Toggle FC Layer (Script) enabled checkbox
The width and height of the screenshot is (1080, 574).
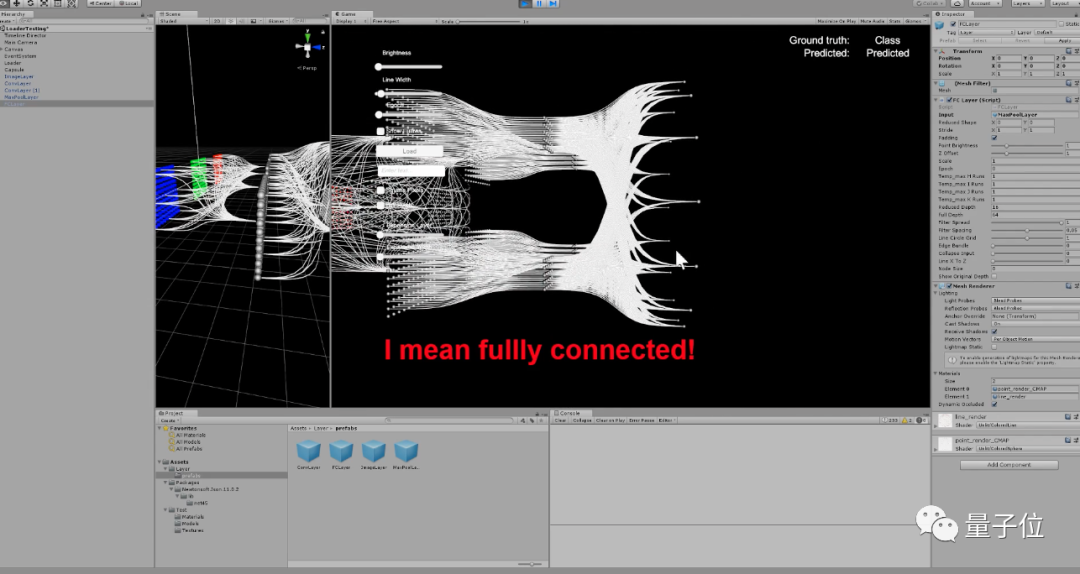click(949, 100)
